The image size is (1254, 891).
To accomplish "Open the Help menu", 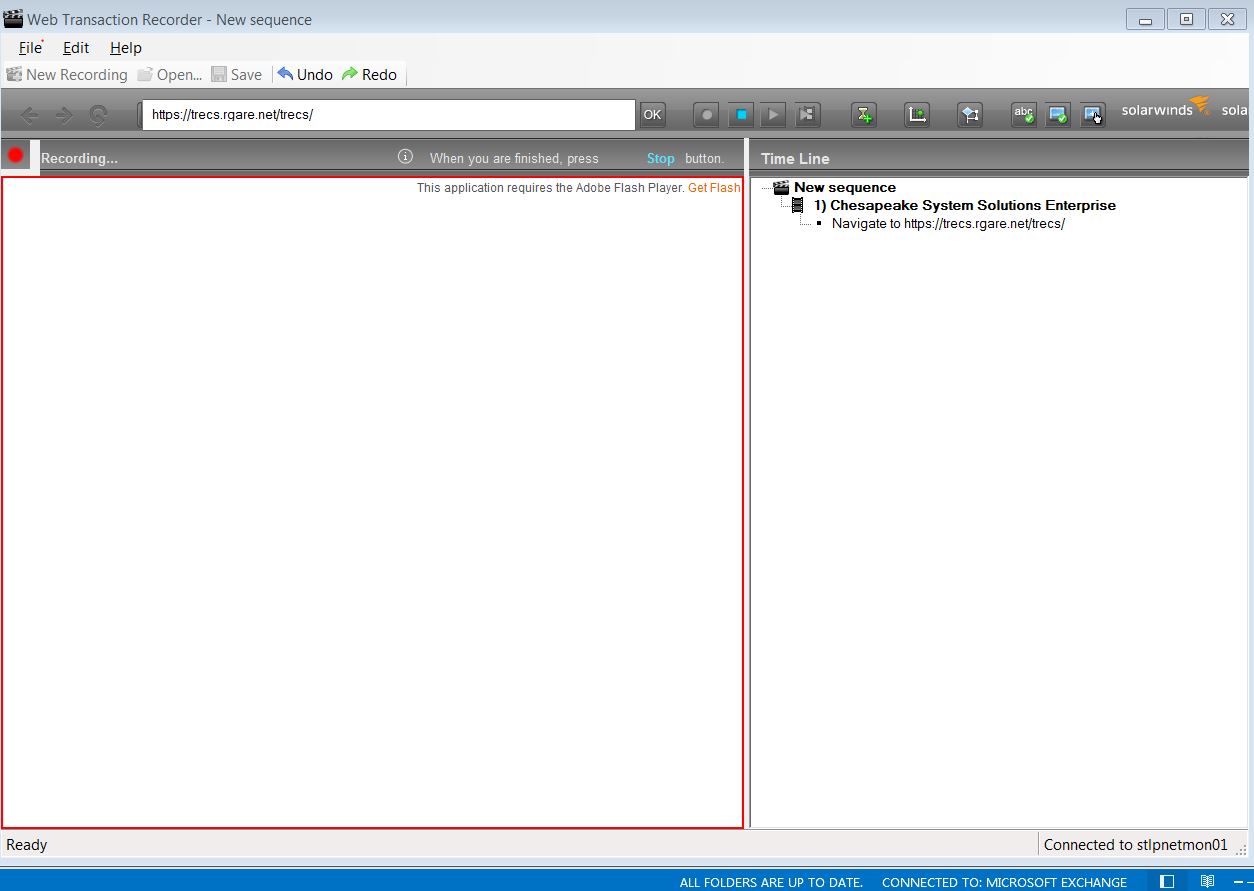I will (126, 48).
